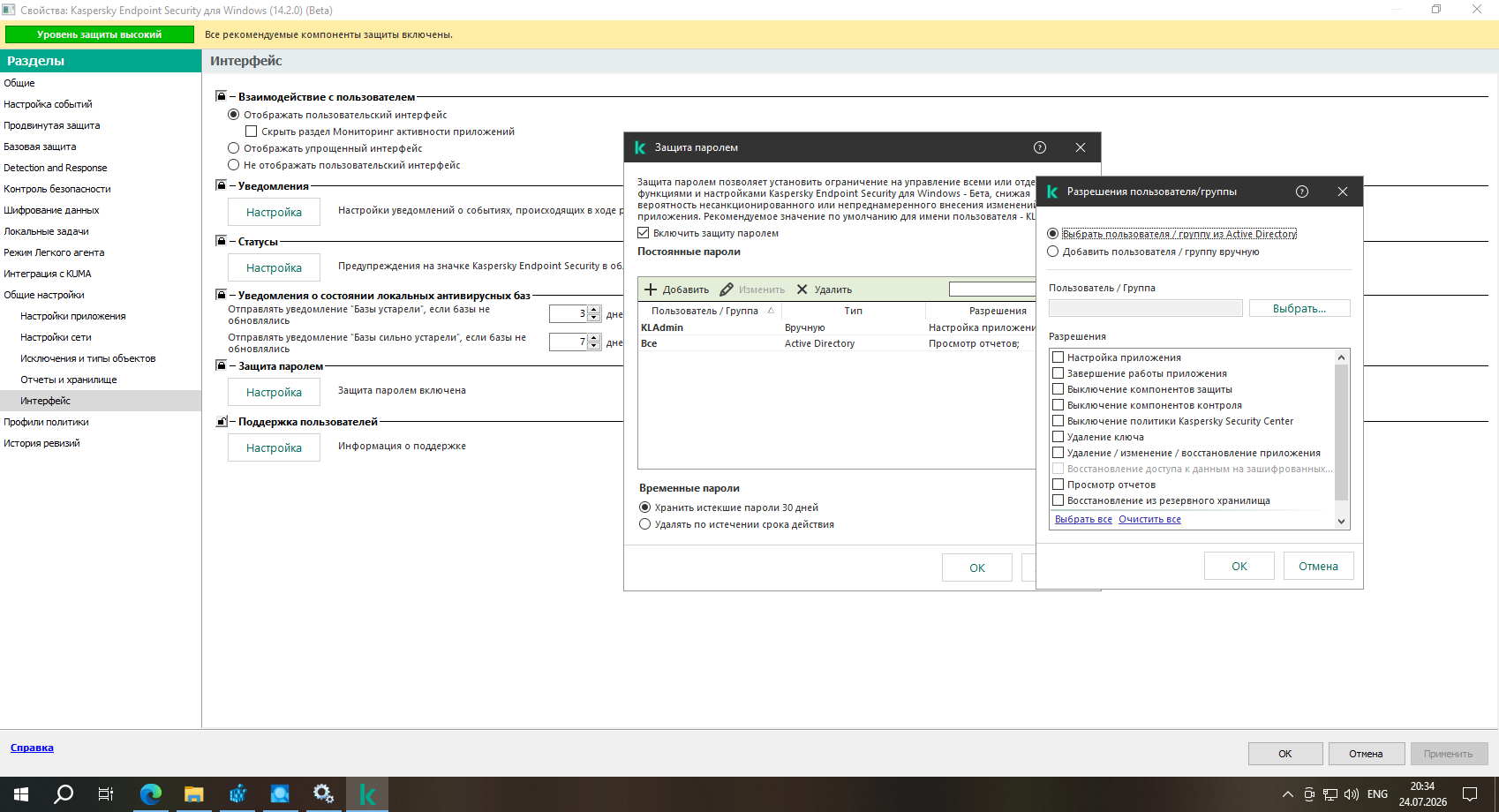Open Настройка button under Уведомления
The width and height of the screenshot is (1499, 812).
(x=274, y=212)
